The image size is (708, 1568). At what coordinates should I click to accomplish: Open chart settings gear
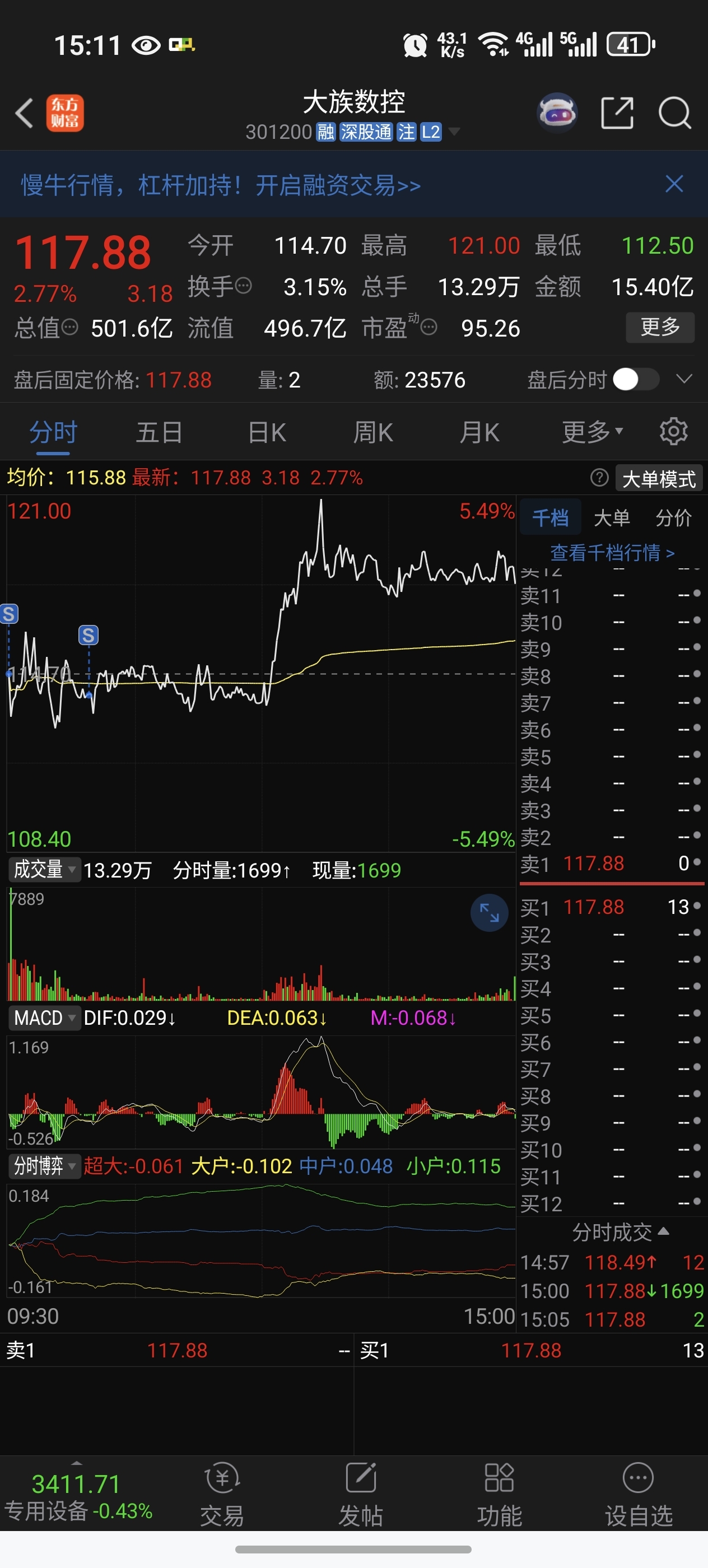pos(674,432)
